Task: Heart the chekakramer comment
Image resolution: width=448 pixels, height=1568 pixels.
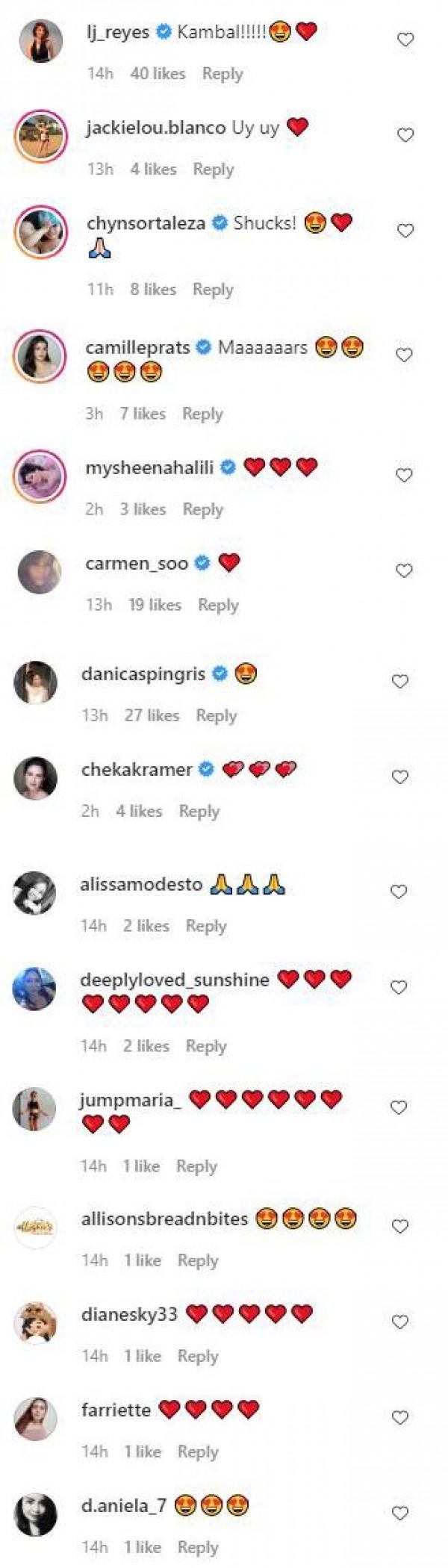Action: click(400, 777)
